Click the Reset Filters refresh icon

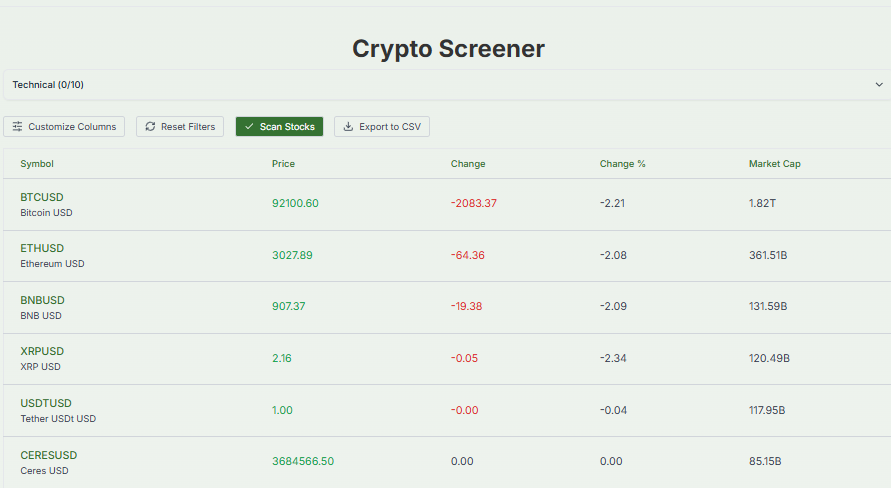point(150,126)
